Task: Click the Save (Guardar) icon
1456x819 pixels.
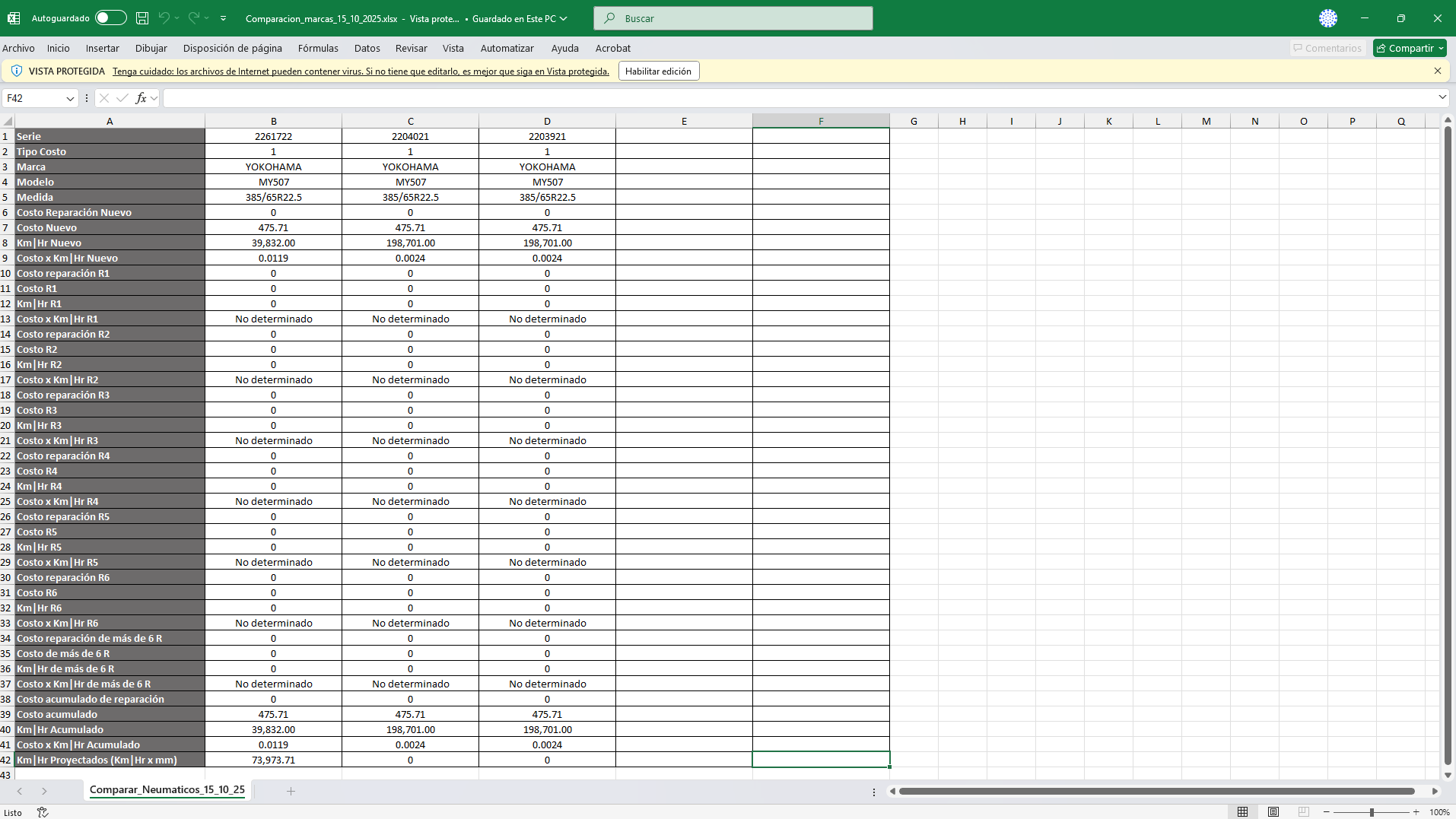Action: click(x=142, y=18)
